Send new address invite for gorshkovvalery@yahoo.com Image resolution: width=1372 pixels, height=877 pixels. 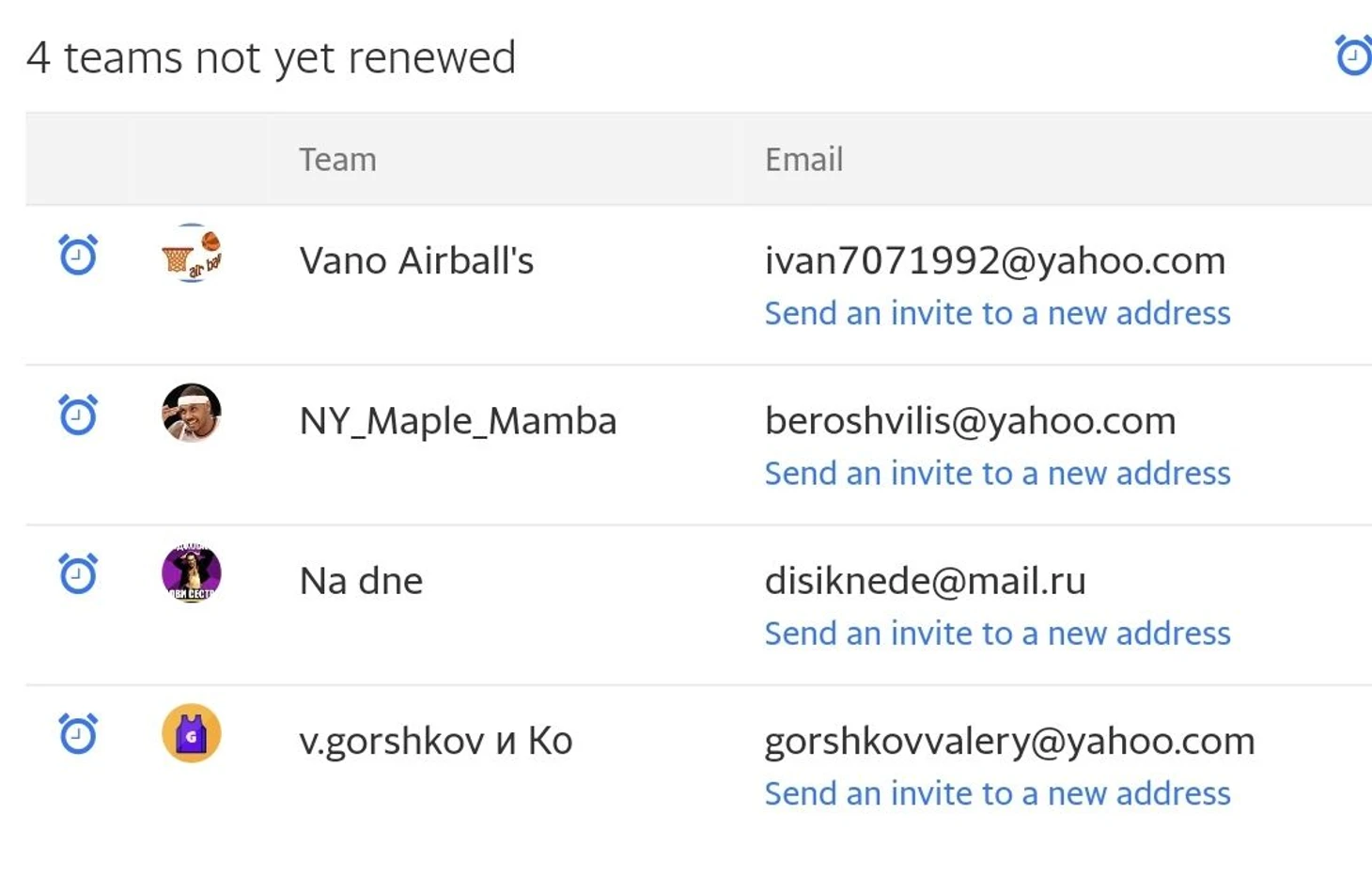997,793
